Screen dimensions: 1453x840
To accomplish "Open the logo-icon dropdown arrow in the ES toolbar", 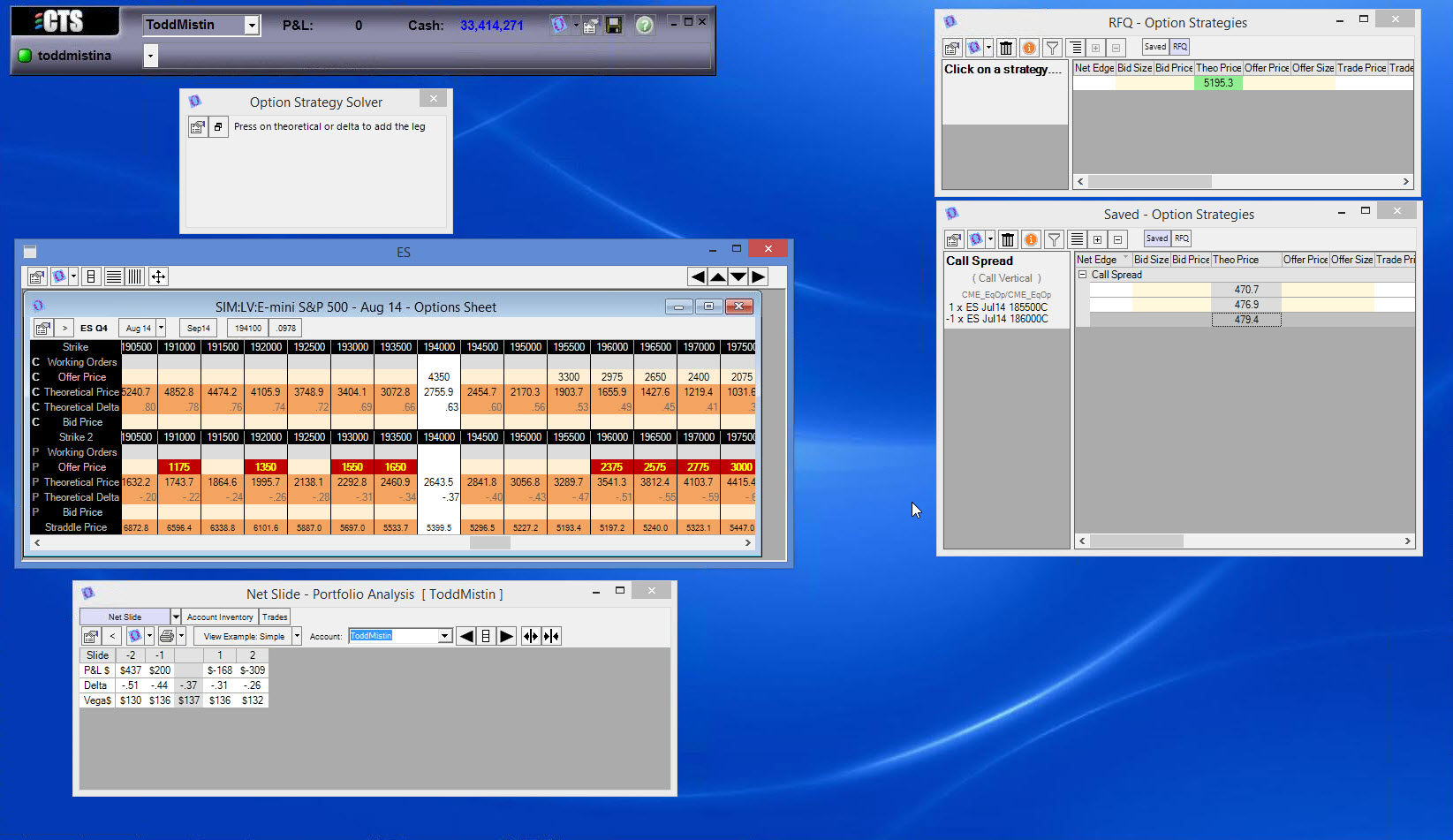I will (73, 276).
